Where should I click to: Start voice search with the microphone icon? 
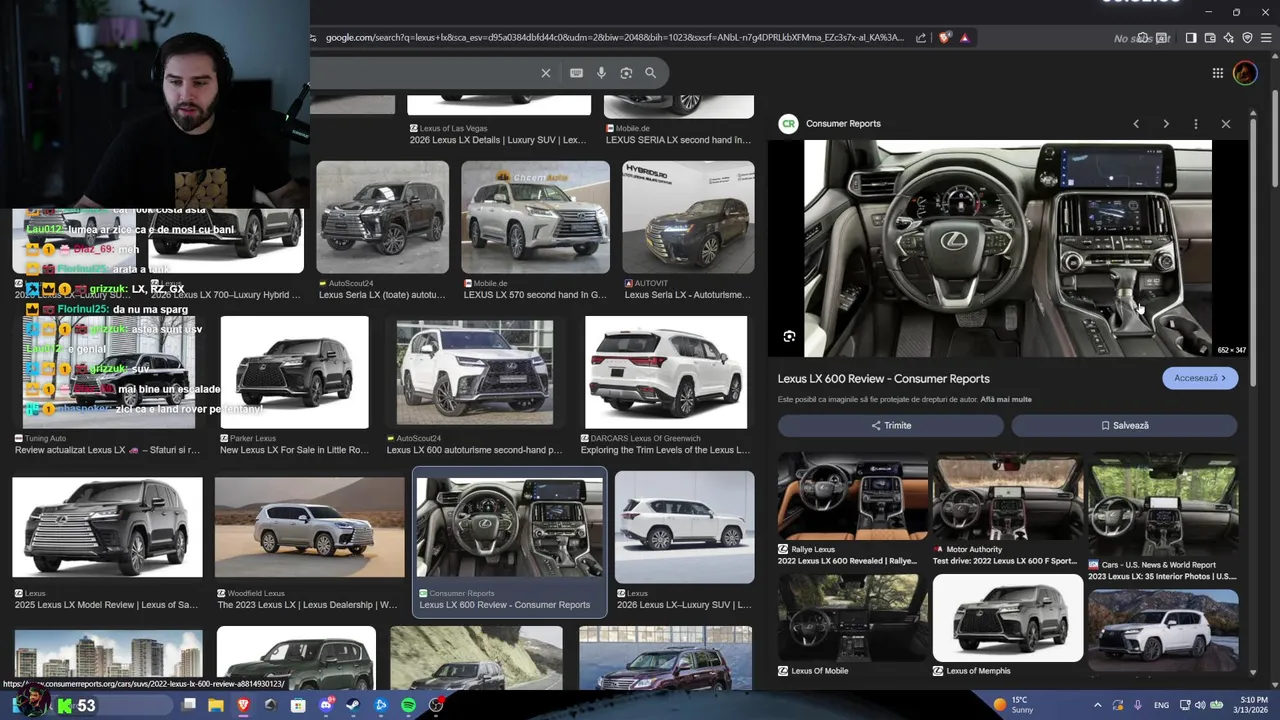pos(601,73)
